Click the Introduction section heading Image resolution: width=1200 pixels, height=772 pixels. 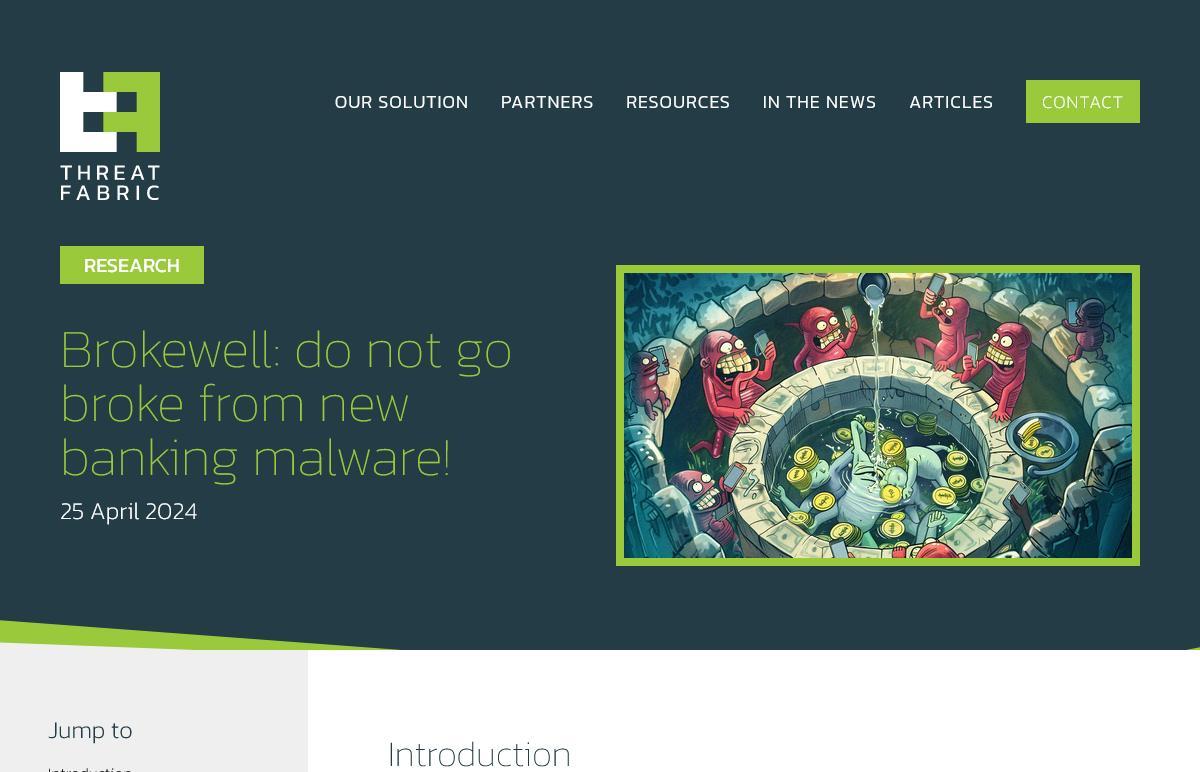tap(479, 753)
